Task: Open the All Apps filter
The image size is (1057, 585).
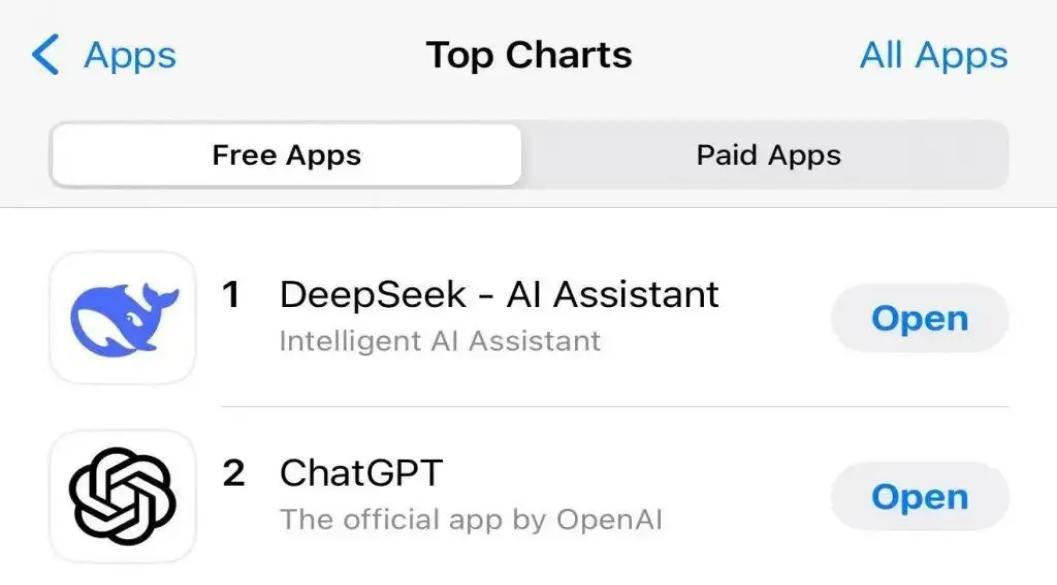Action: coord(933,55)
